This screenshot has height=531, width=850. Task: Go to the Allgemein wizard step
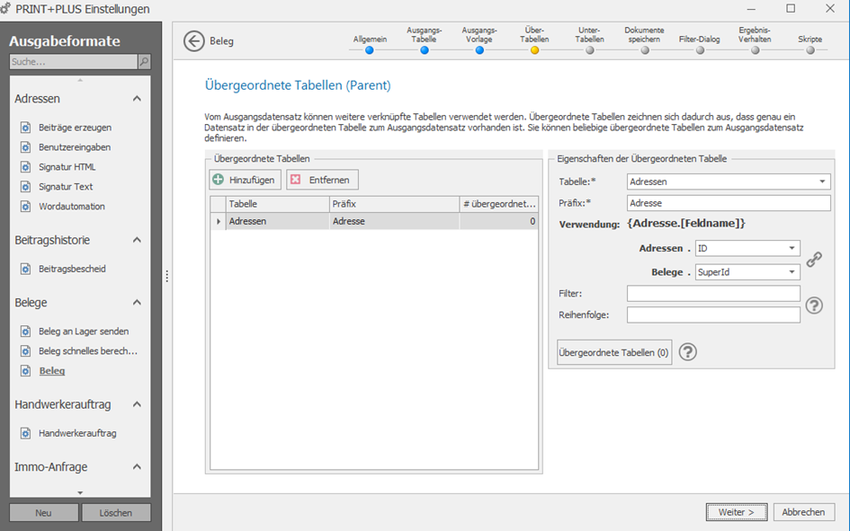pos(370,50)
